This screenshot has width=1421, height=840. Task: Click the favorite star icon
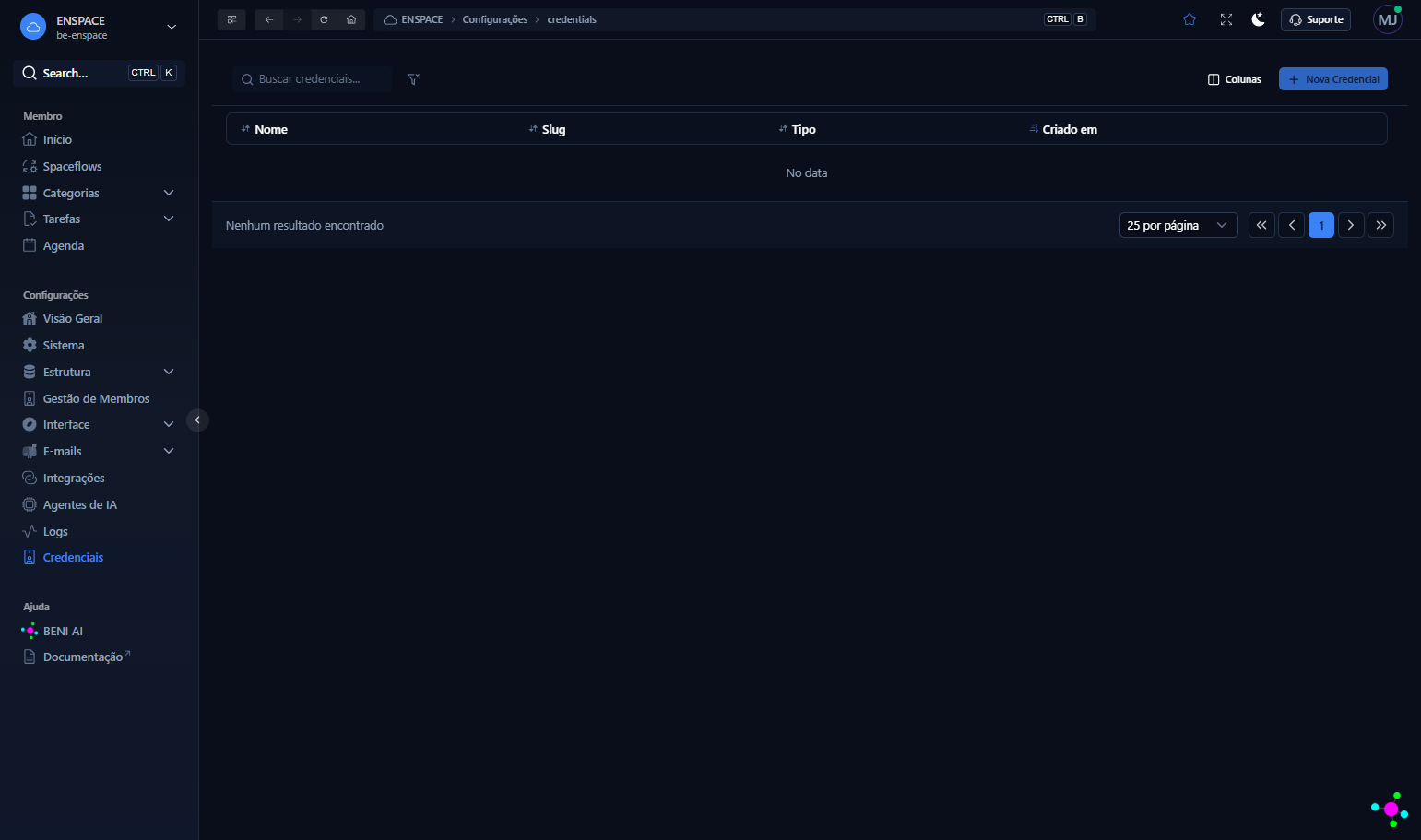coord(1190,19)
